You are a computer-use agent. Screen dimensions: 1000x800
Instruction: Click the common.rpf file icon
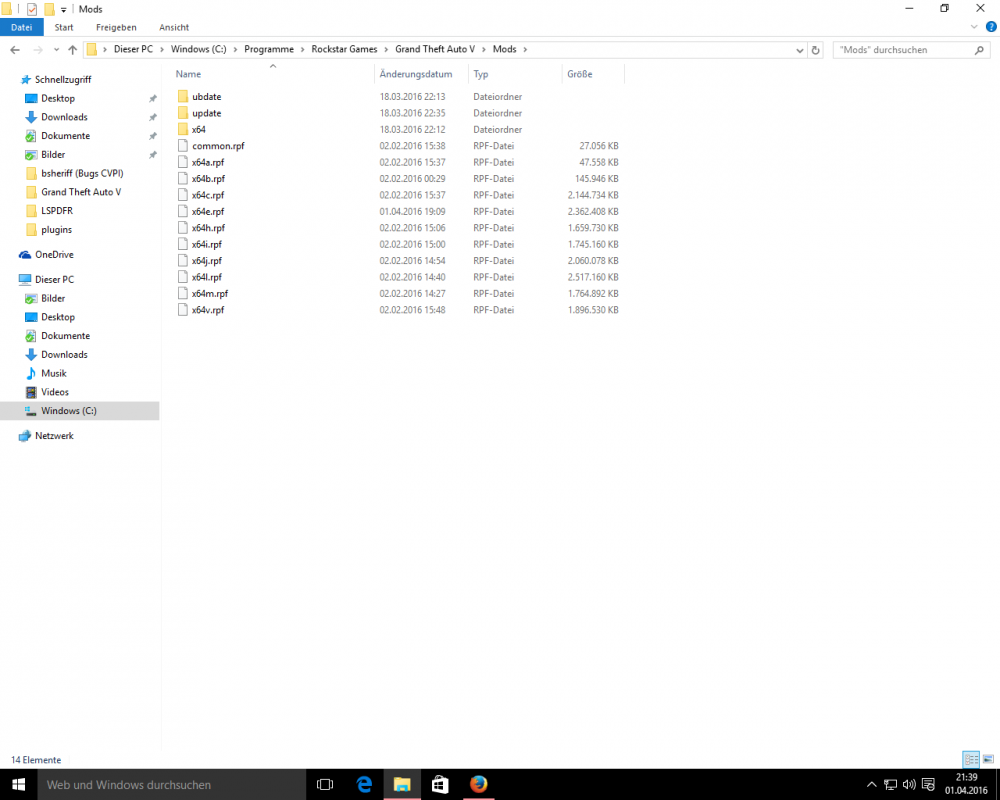pos(183,145)
